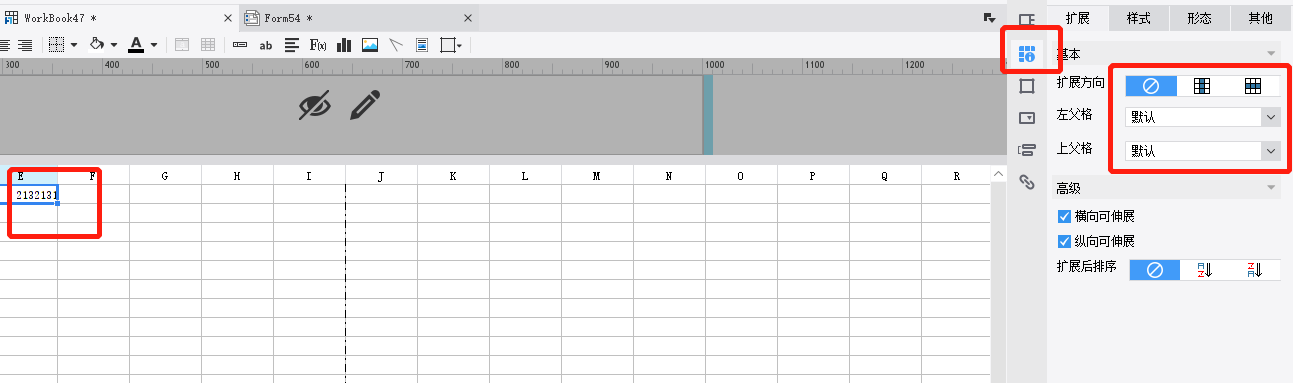The height and width of the screenshot is (383, 1293).
Task: Select column E header
Action: coord(29,176)
